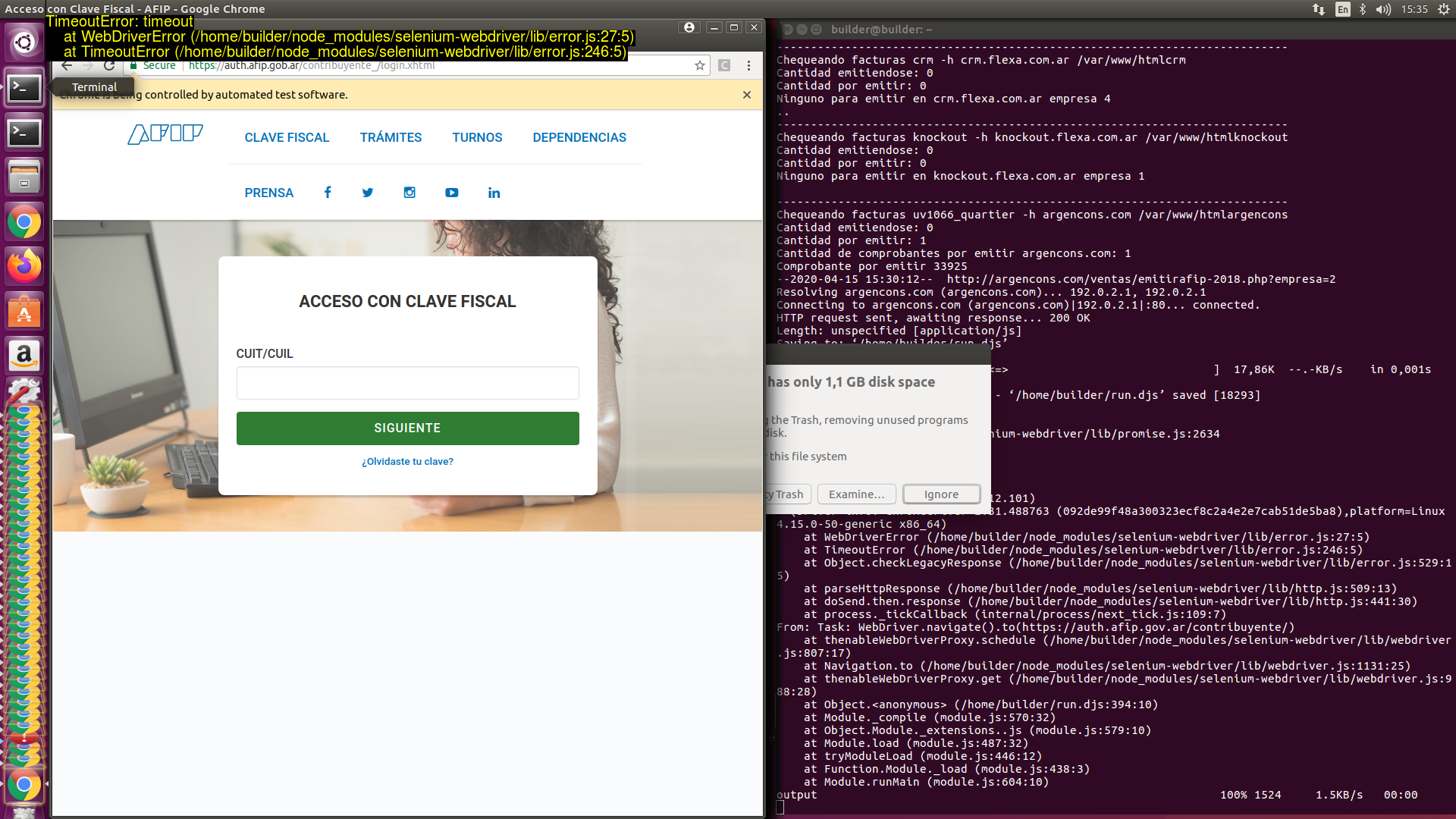Screen dimensions: 1456x819
Task: Open the network indicator in the top panel
Action: pyautogui.click(x=1319, y=9)
